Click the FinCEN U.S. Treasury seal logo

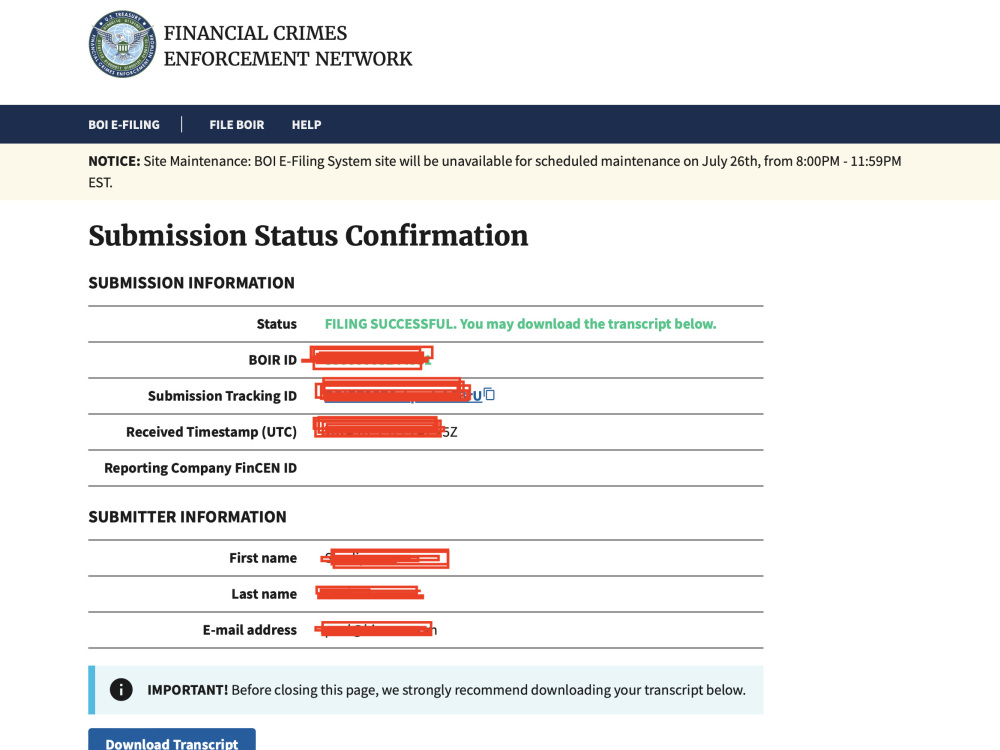pyautogui.click(x=122, y=44)
